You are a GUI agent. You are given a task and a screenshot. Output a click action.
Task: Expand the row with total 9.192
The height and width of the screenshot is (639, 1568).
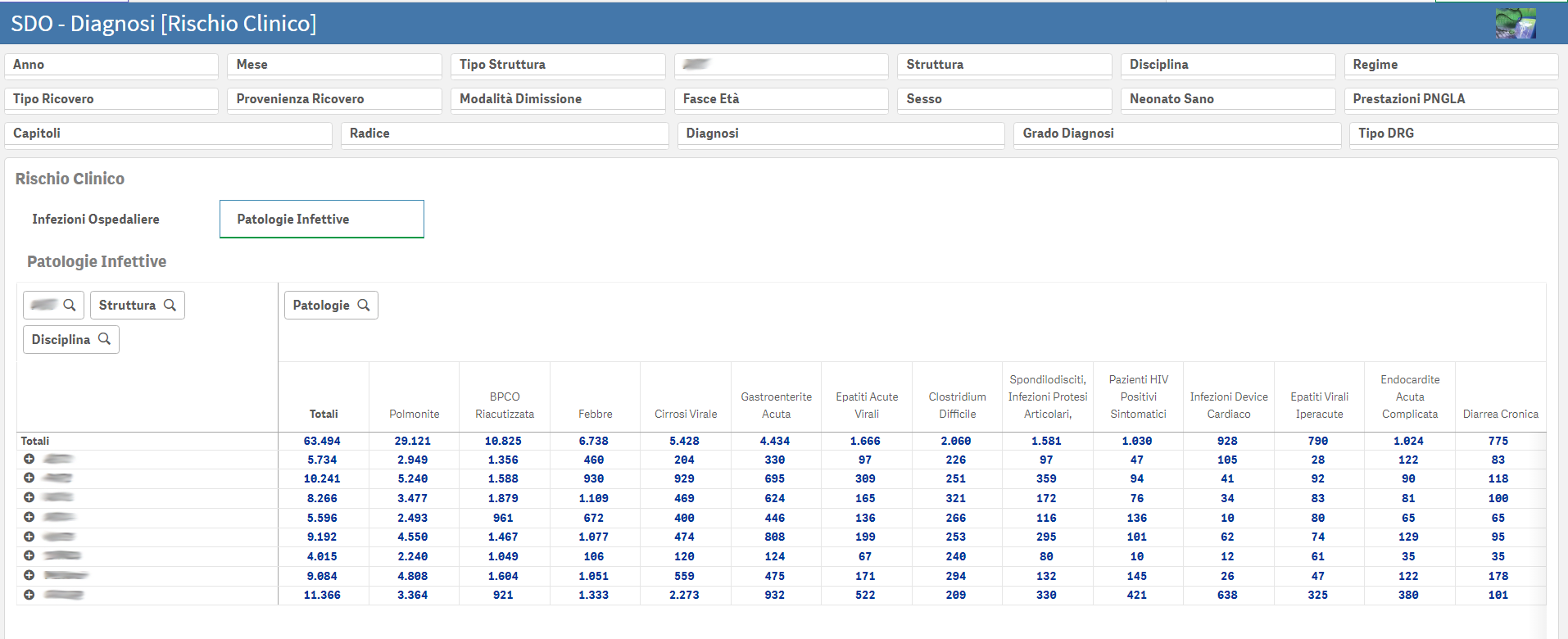pyautogui.click(x=29, y=537)
